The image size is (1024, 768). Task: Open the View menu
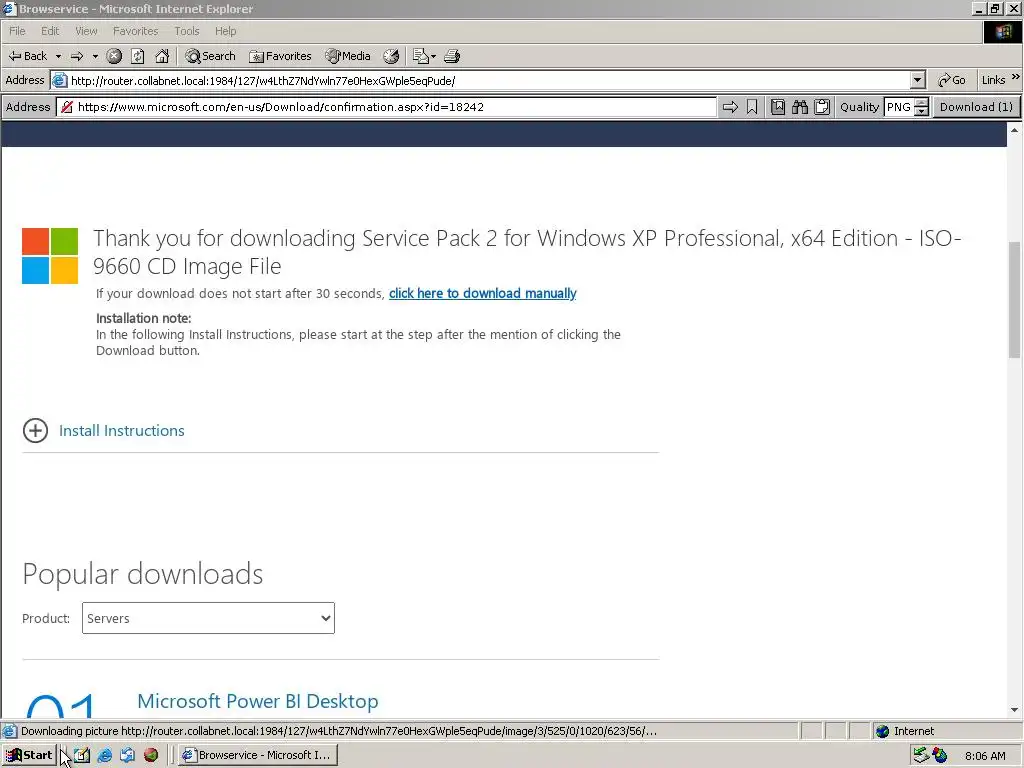pos(86,31)
